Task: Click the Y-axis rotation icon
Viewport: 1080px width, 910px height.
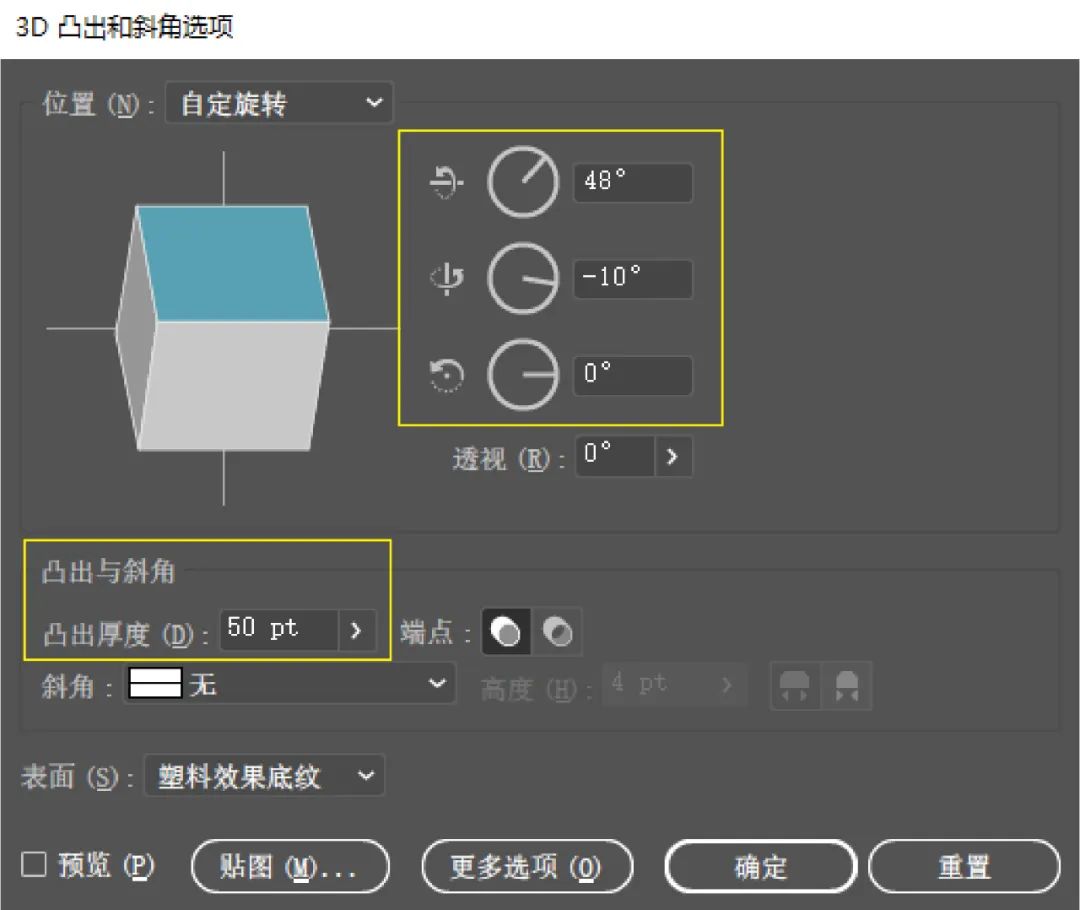Action: [446, 278]
